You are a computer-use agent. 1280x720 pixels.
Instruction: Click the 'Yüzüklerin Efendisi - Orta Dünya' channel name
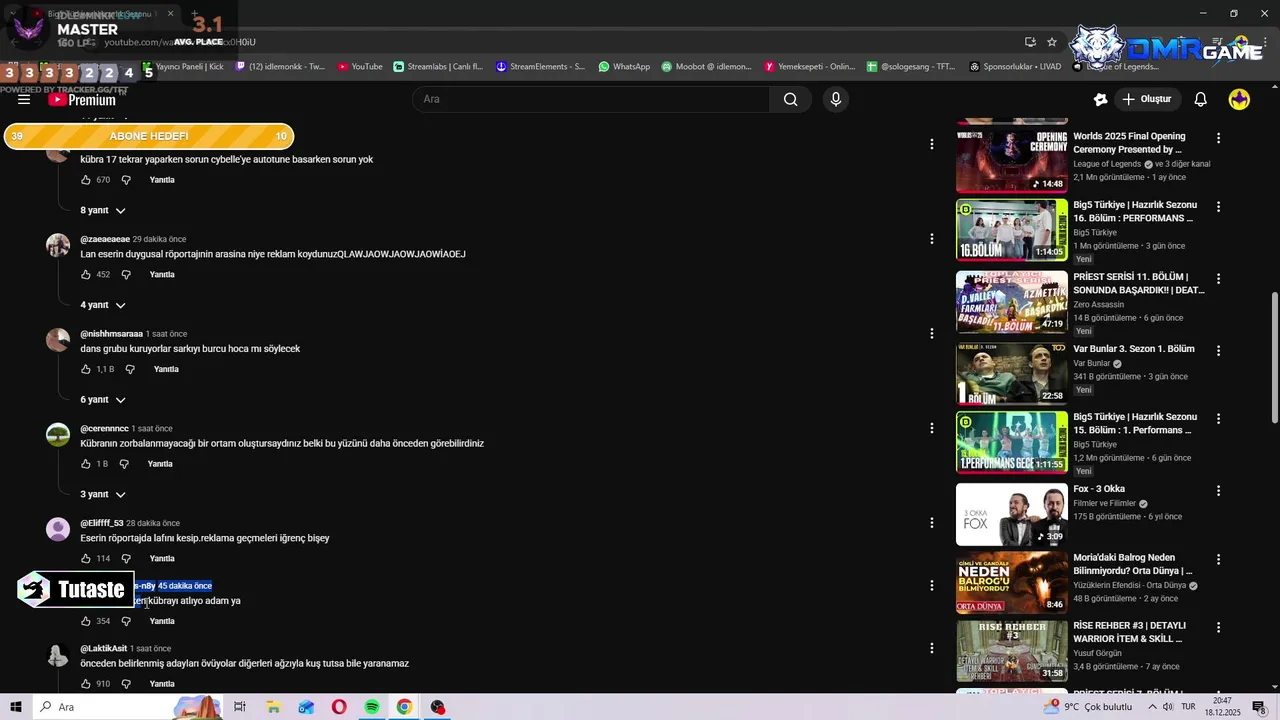click(1129, 585)
